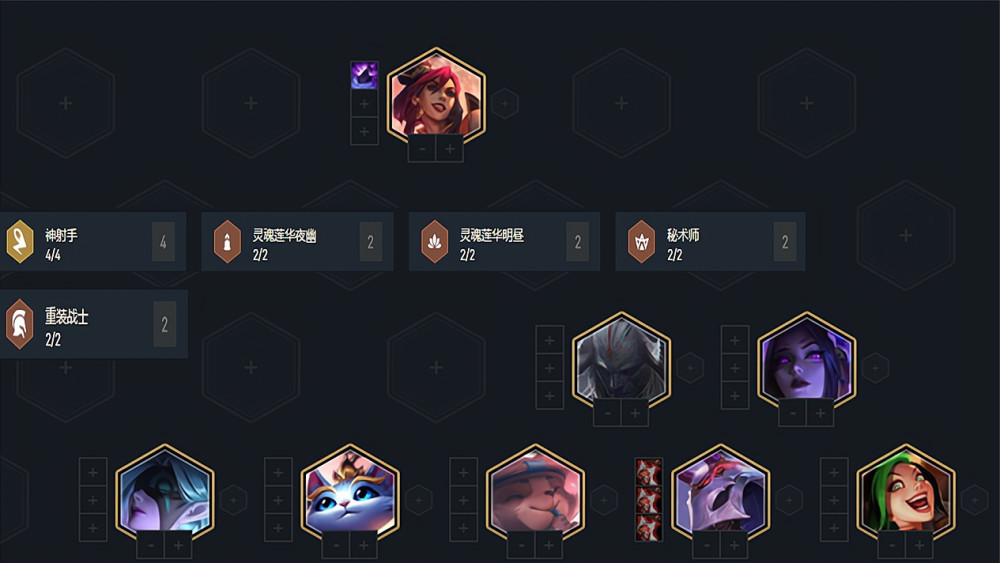Increase Miss Fortune's star level with plus
Screen dimensions: 1000x563
pos(450,149)
